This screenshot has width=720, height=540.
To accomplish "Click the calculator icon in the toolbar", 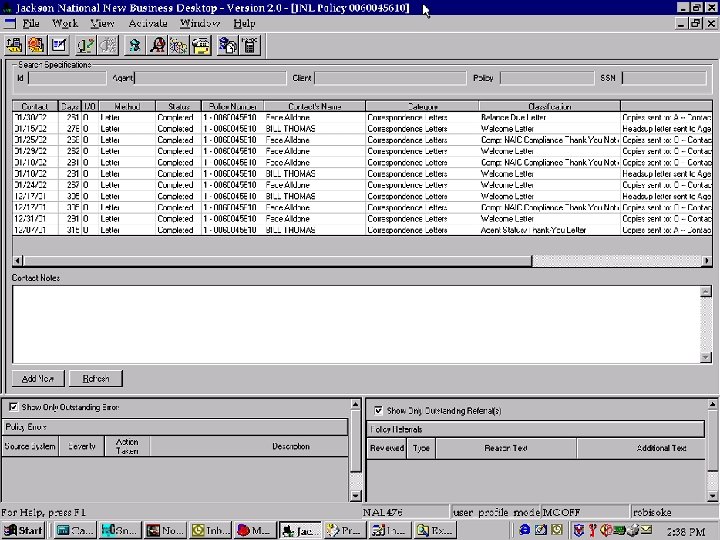I will tap(249, 45).
